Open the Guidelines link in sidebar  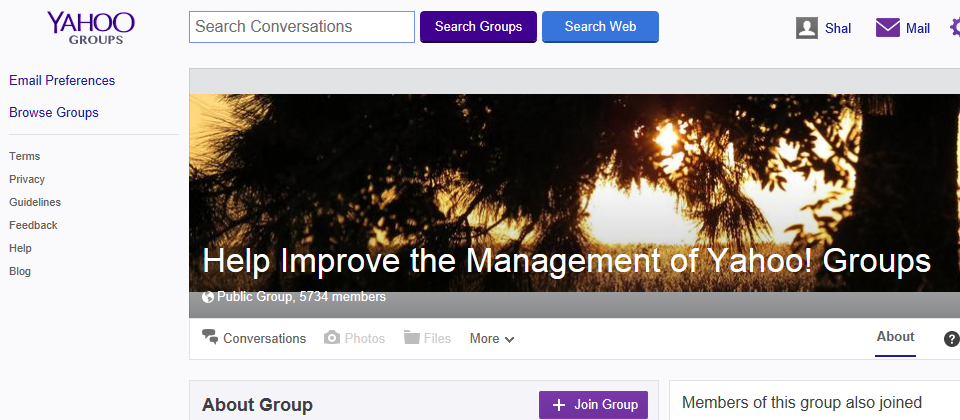(35, 202)
